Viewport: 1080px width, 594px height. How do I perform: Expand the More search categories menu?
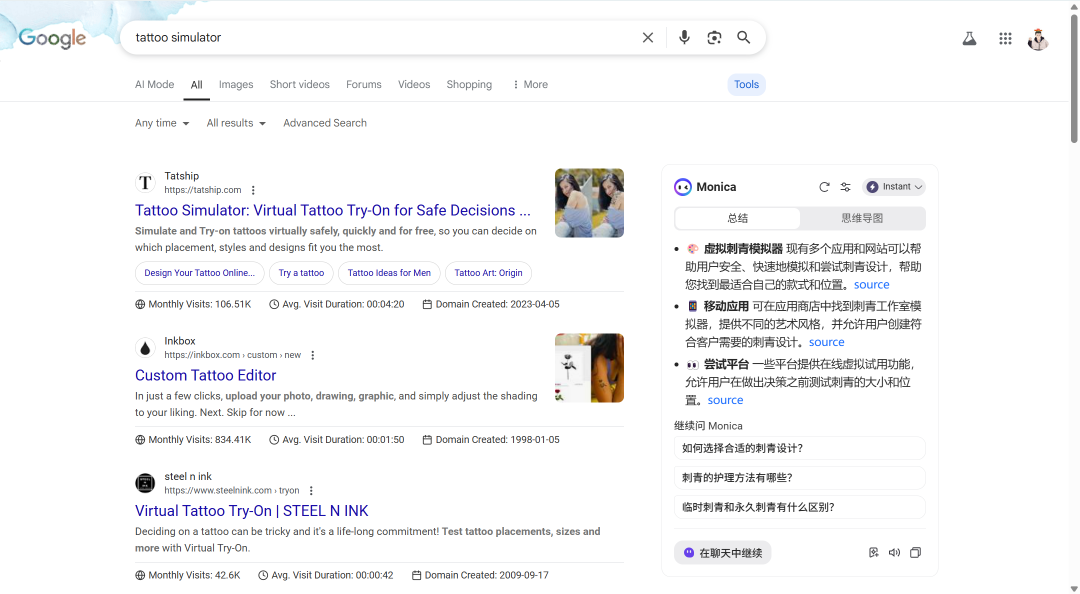click(530, 84)
